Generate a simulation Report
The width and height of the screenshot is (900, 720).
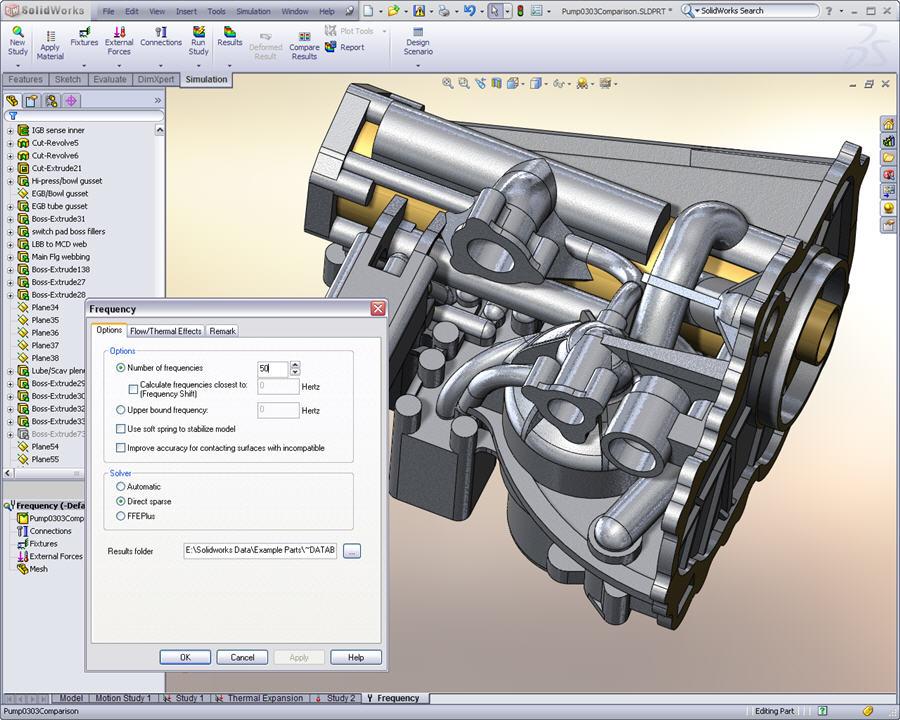point(345,47)
